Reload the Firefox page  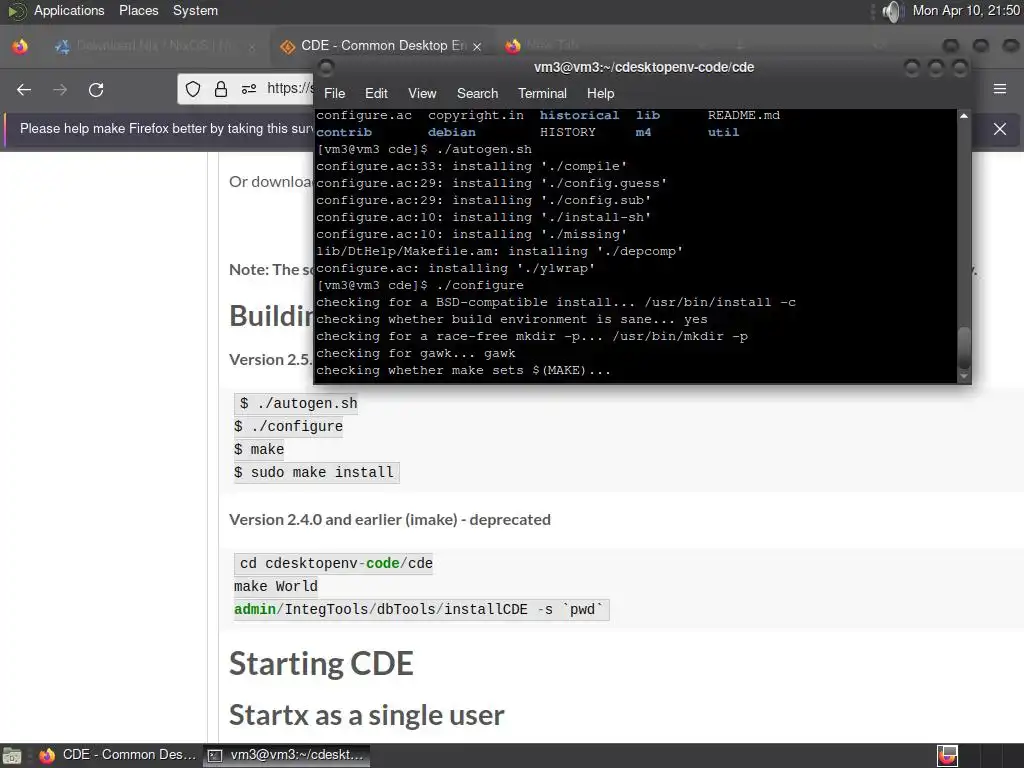[x=96, y=89]
